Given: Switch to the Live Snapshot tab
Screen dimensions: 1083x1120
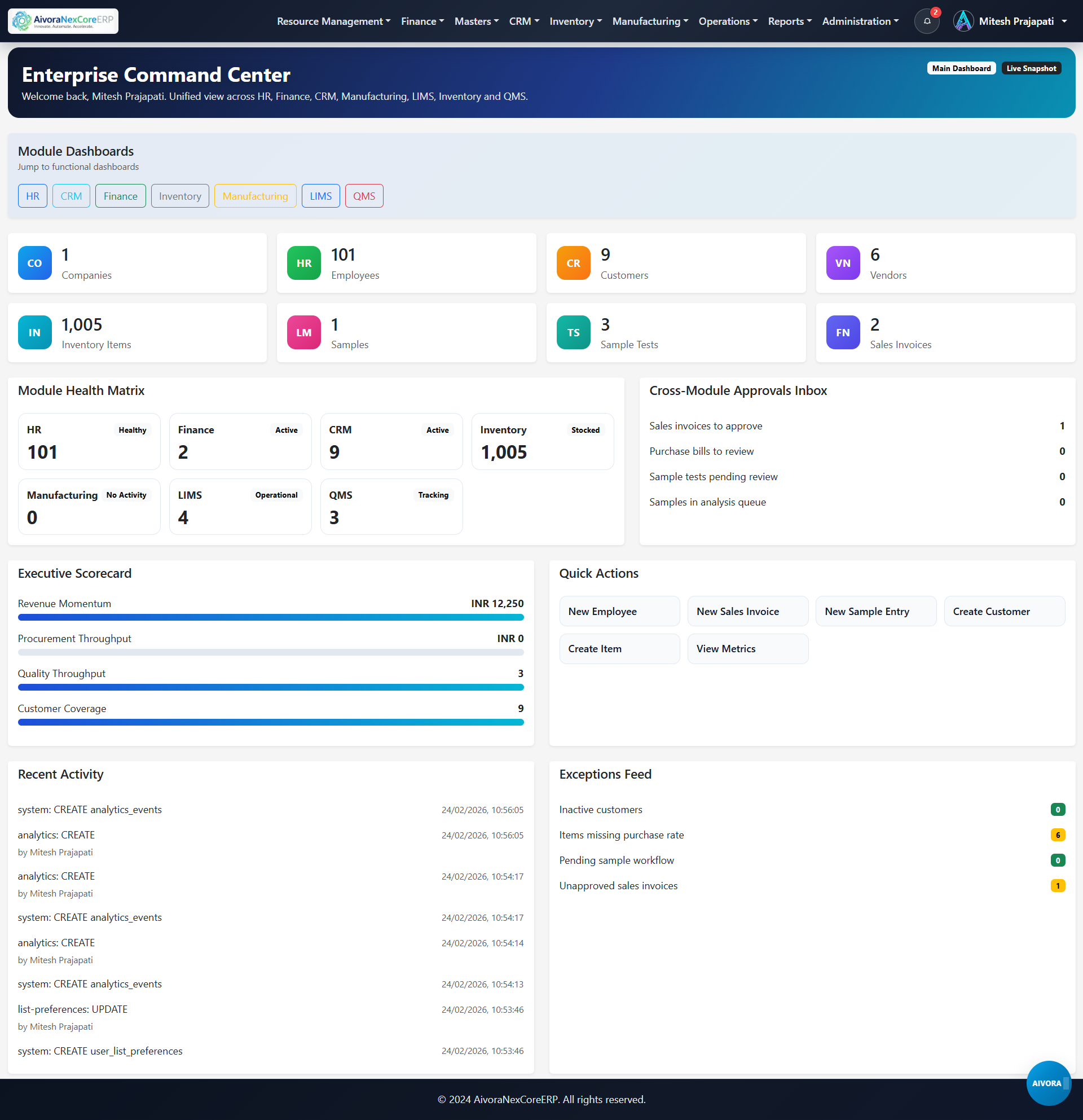Looking at the screenshot, I should point(1031,68).
